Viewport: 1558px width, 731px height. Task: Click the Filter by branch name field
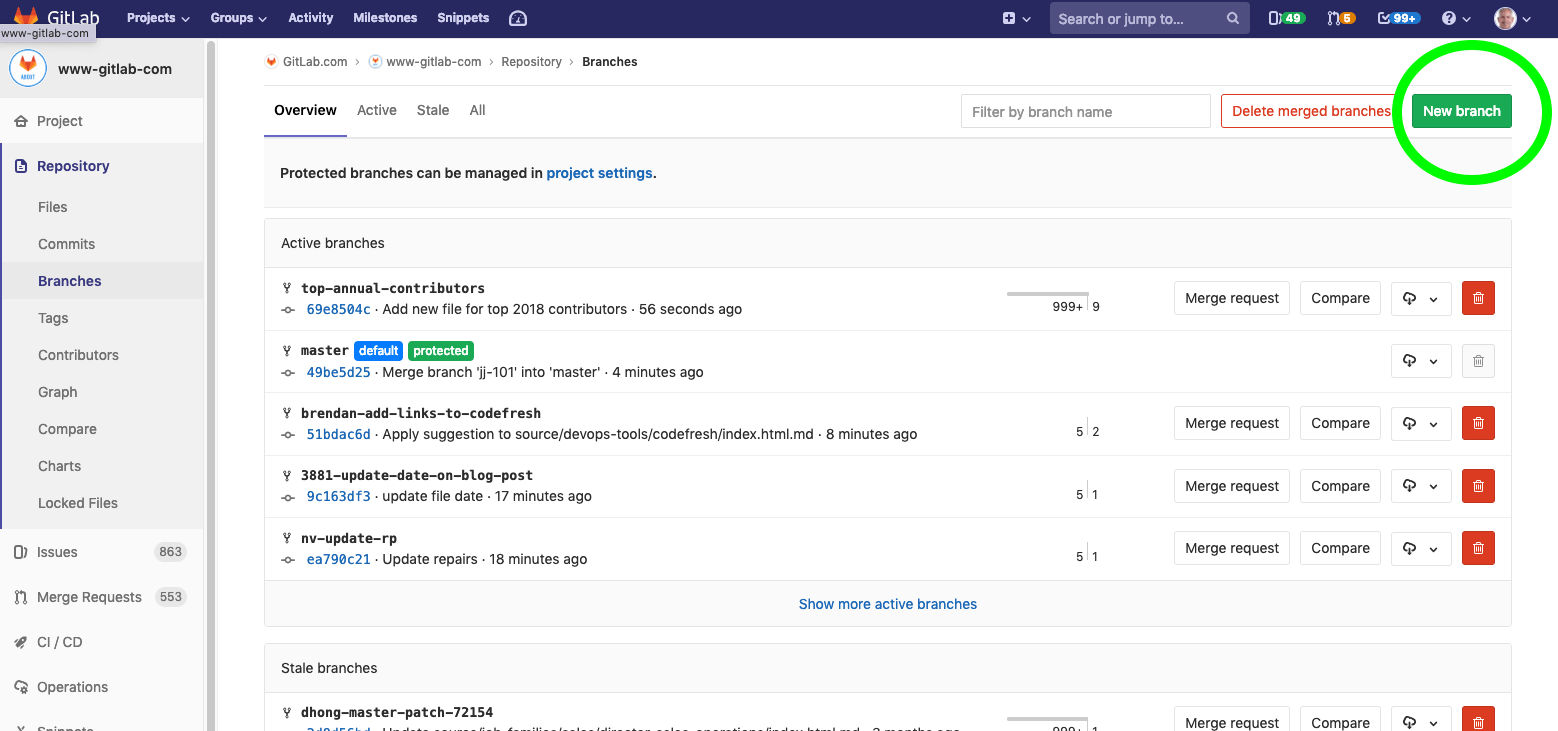(1086, 111)
